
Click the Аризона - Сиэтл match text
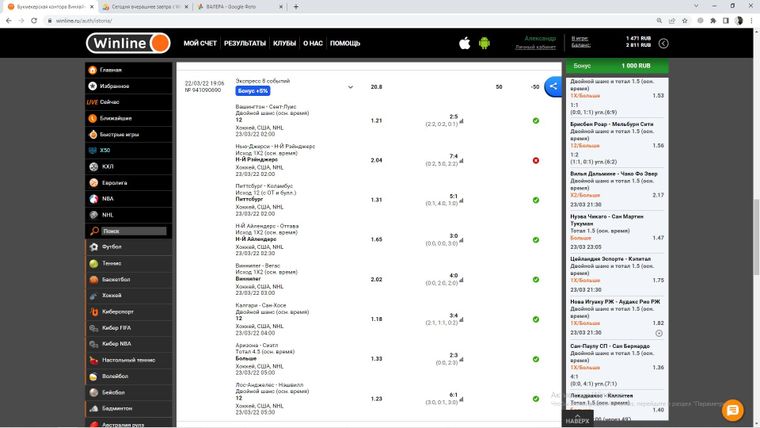(257, 345)
